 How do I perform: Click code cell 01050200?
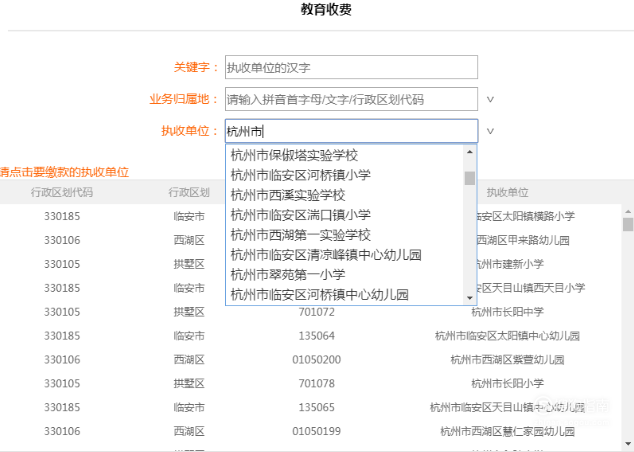(x=317, y=359)
